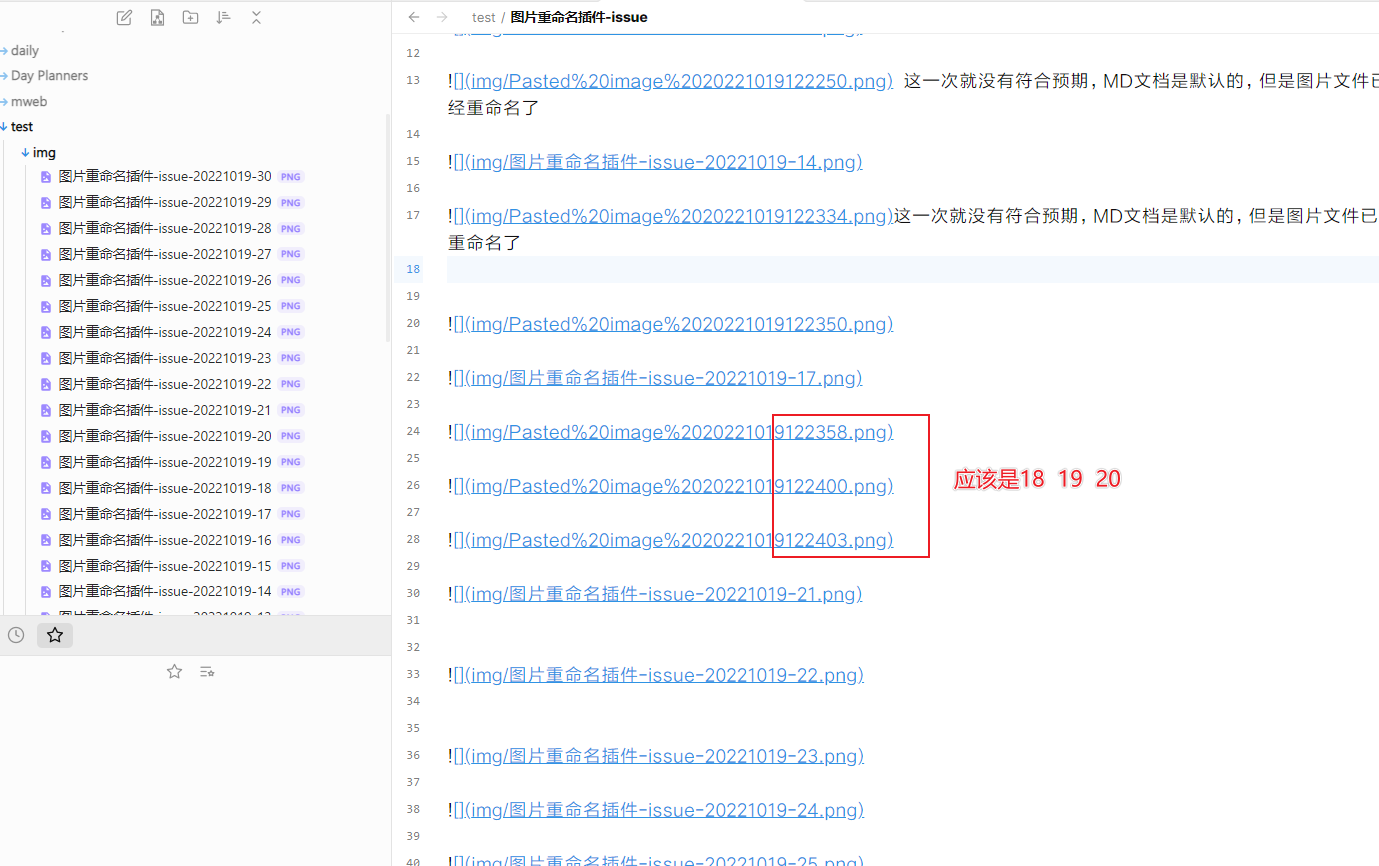Select the 图片重命名插件-issue note title
1379x866 pixels.
click(577, 17)
